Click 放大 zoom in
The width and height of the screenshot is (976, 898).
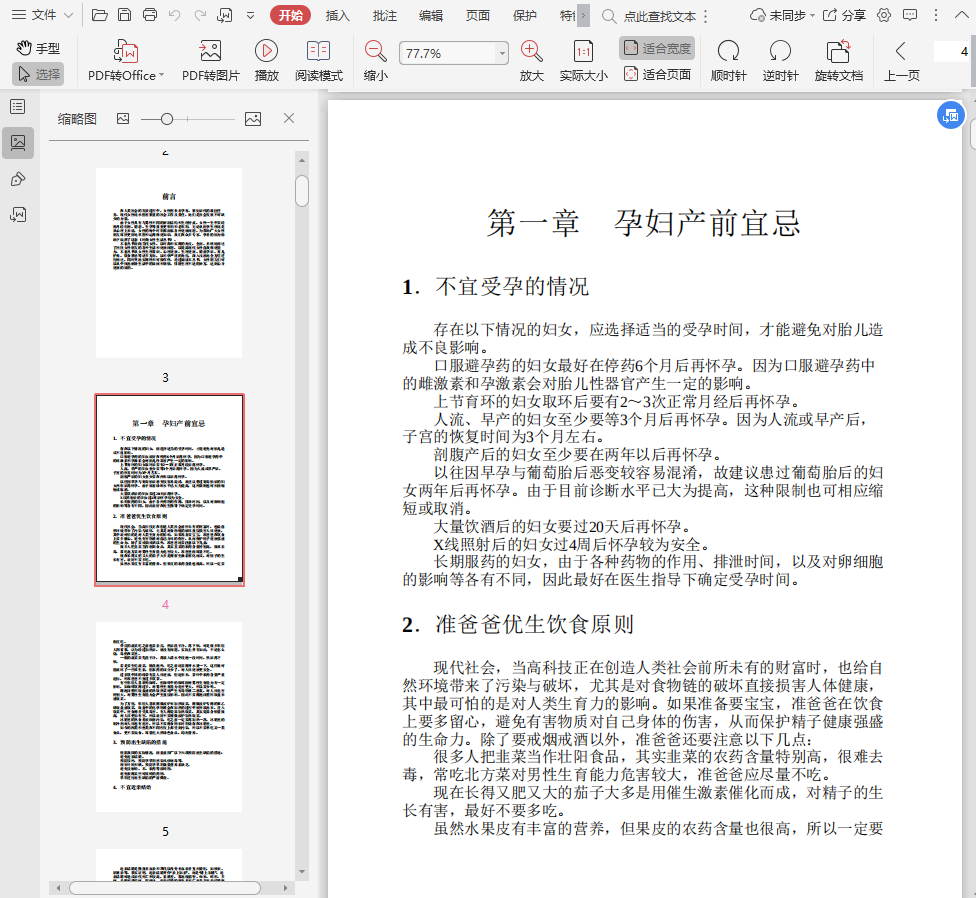click(x=532, y=60)
